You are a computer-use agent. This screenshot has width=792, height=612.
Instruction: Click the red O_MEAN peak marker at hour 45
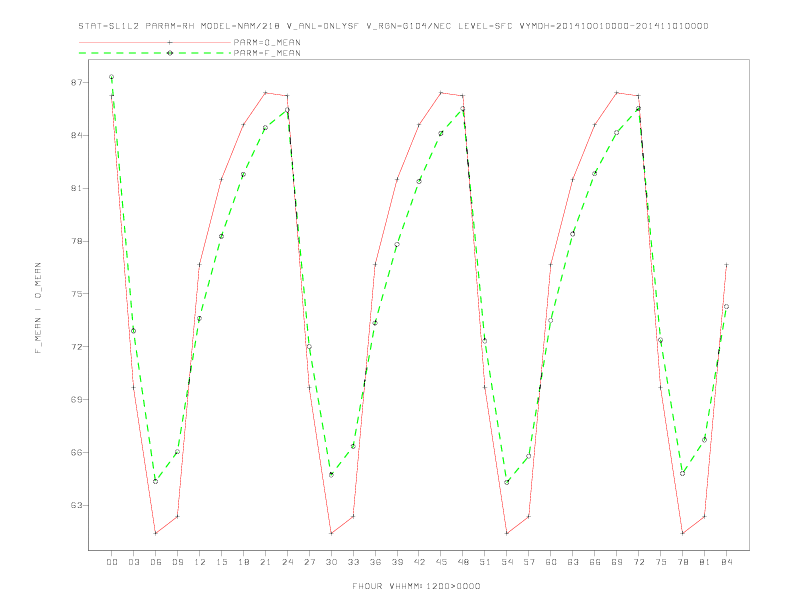click(x=441, y=93)
